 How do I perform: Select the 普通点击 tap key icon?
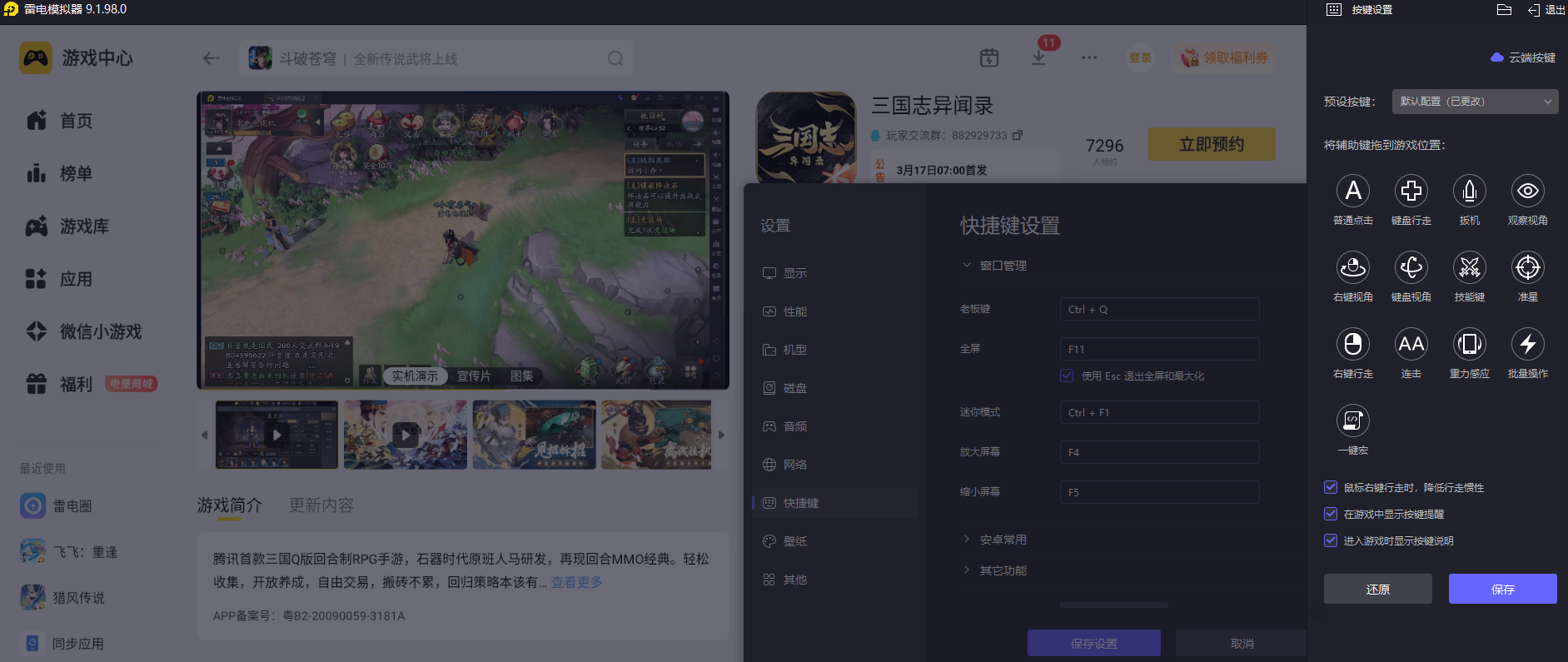[1353, 192]
